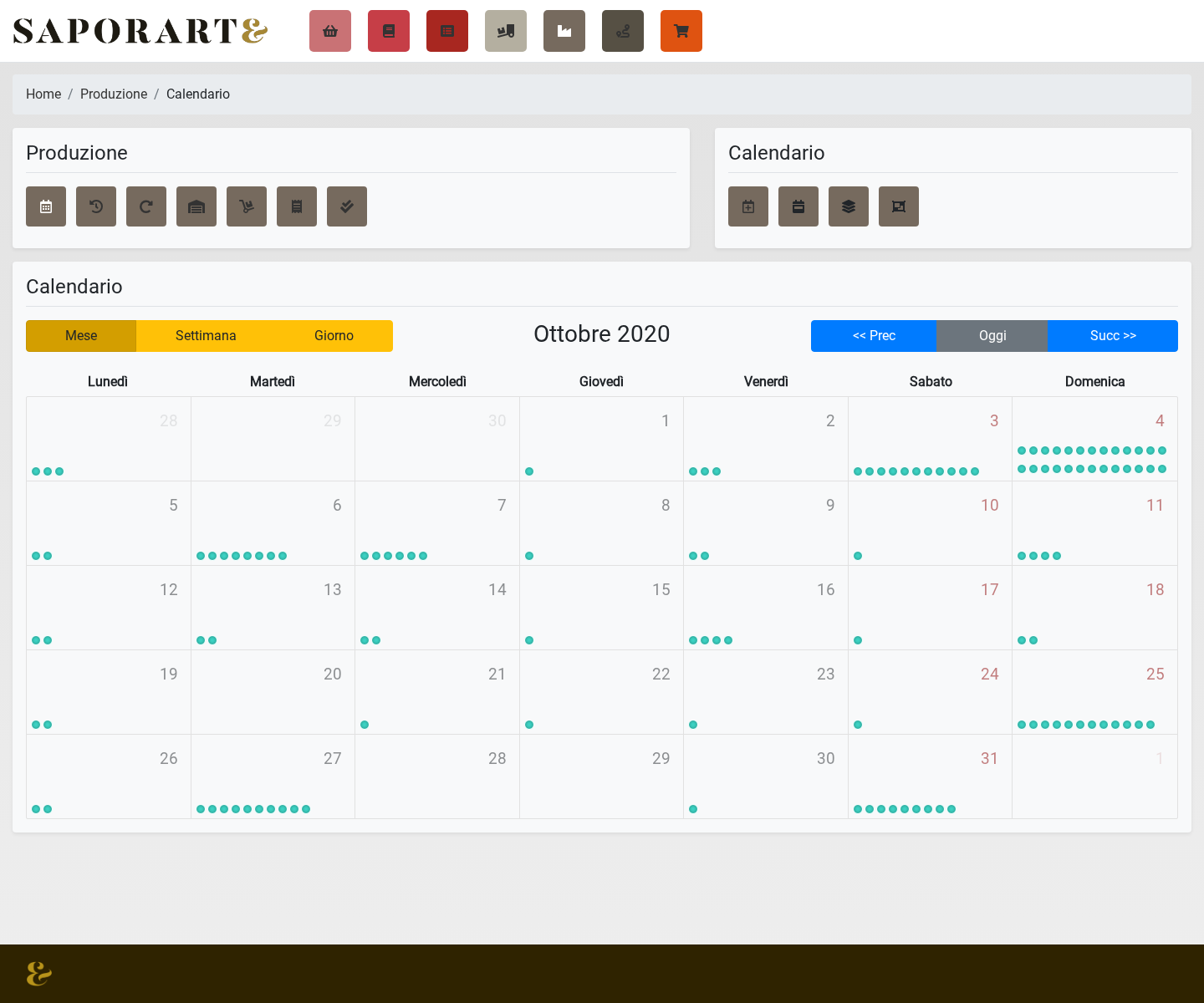This screenshot has width=1204, height=1003.
Task: Select day 27 in the calendar
Action: click(273, 776)
